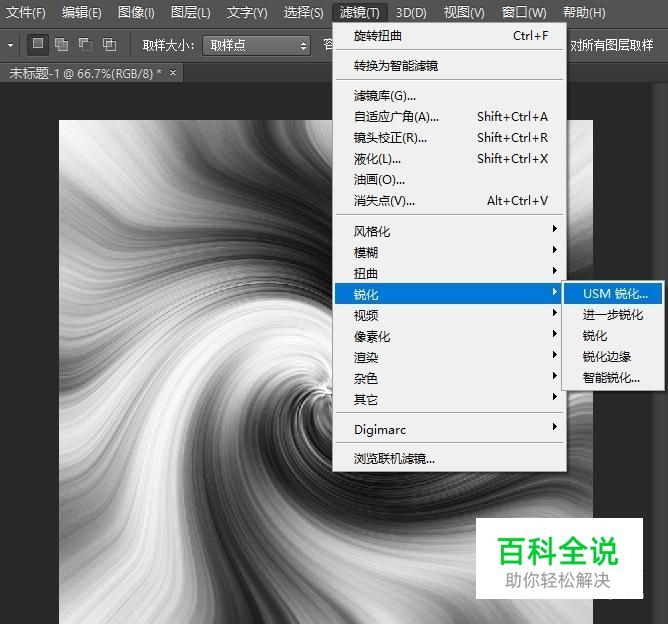Choose plain 锐化 in the submenu

pos(613,336)
